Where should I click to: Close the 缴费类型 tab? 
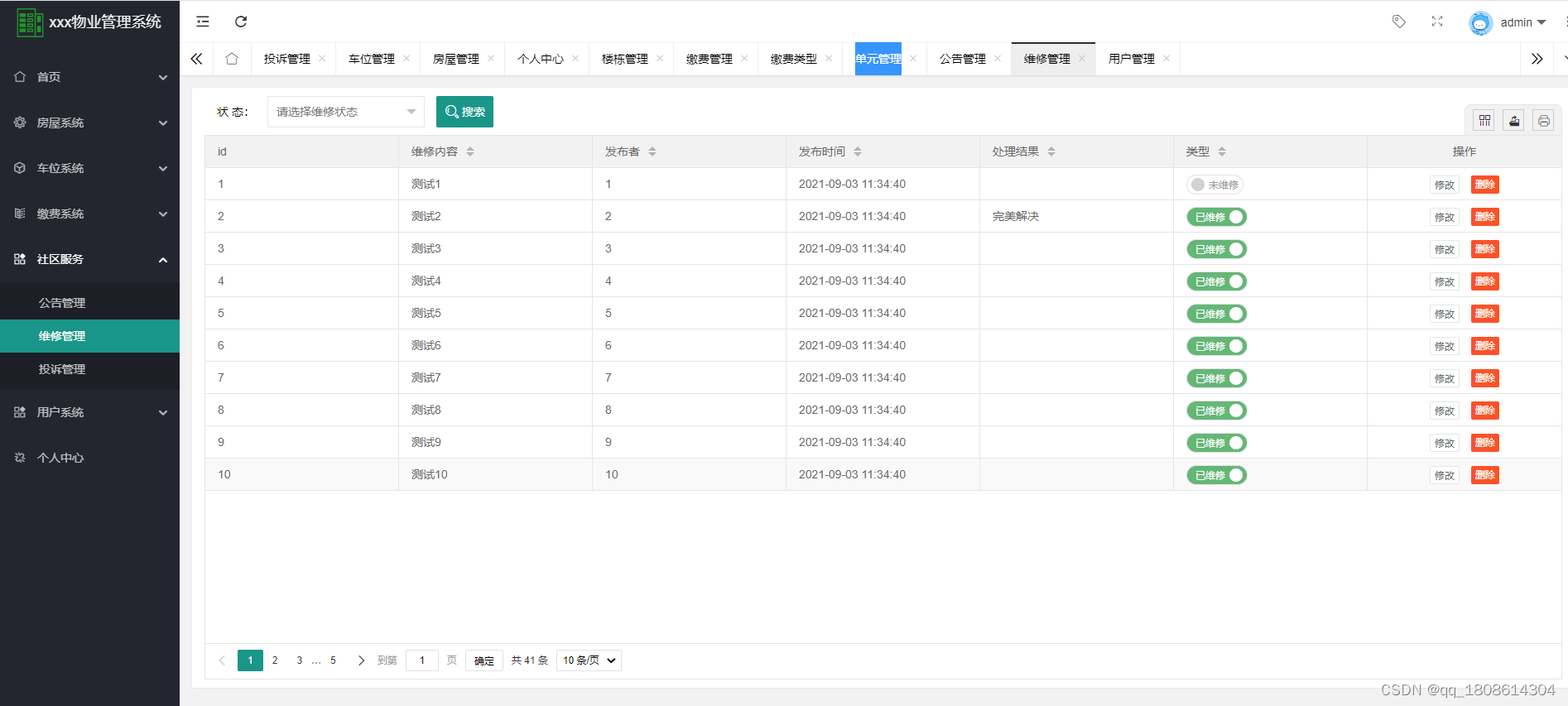[829, 58]
